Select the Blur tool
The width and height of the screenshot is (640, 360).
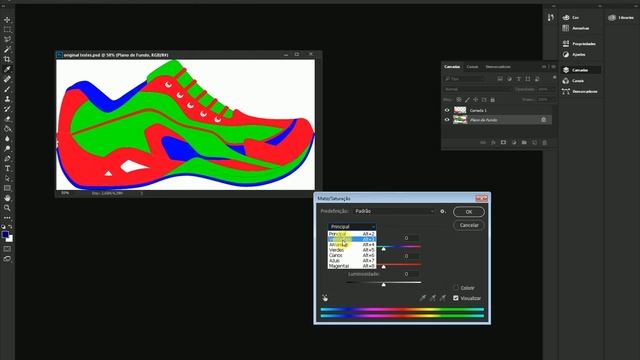(7, 139)
